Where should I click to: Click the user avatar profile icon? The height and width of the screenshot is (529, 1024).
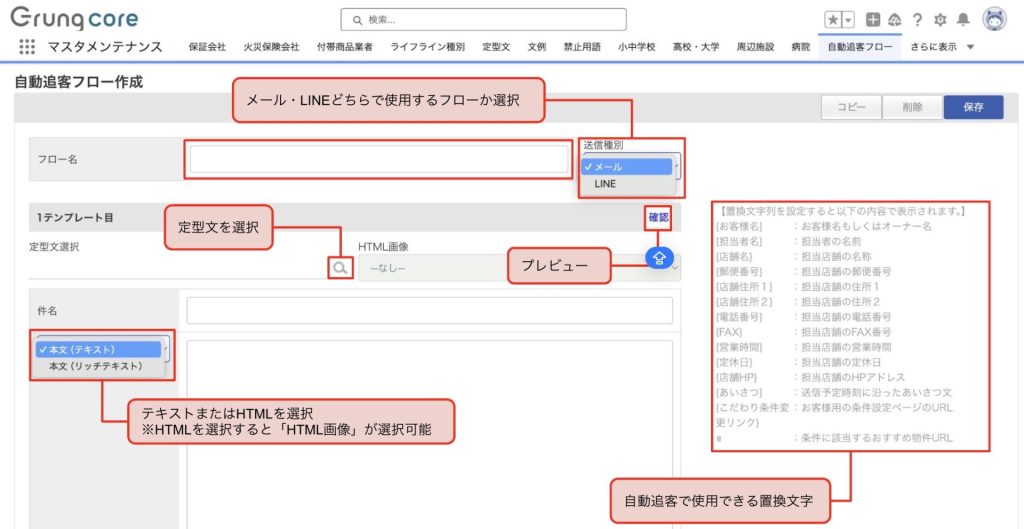tap(994, 19)
